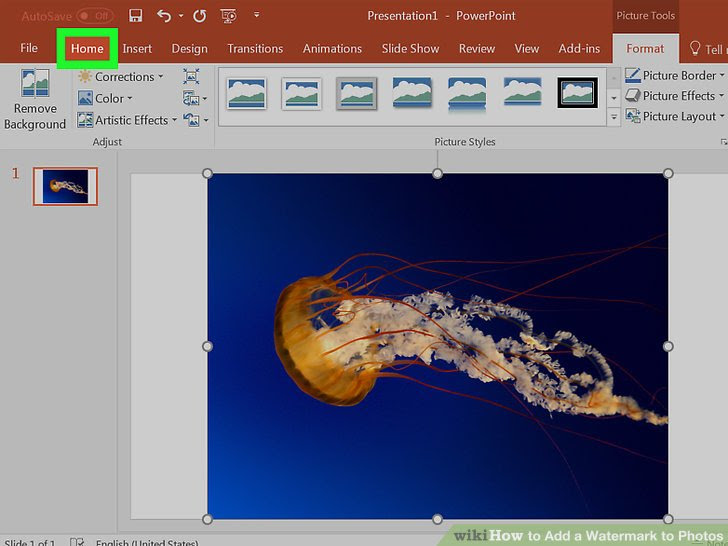Apply the second picture style, Beveled Matte
Image resolution: width=728 pixels, height=546 pixels.
tap(302, 93)
